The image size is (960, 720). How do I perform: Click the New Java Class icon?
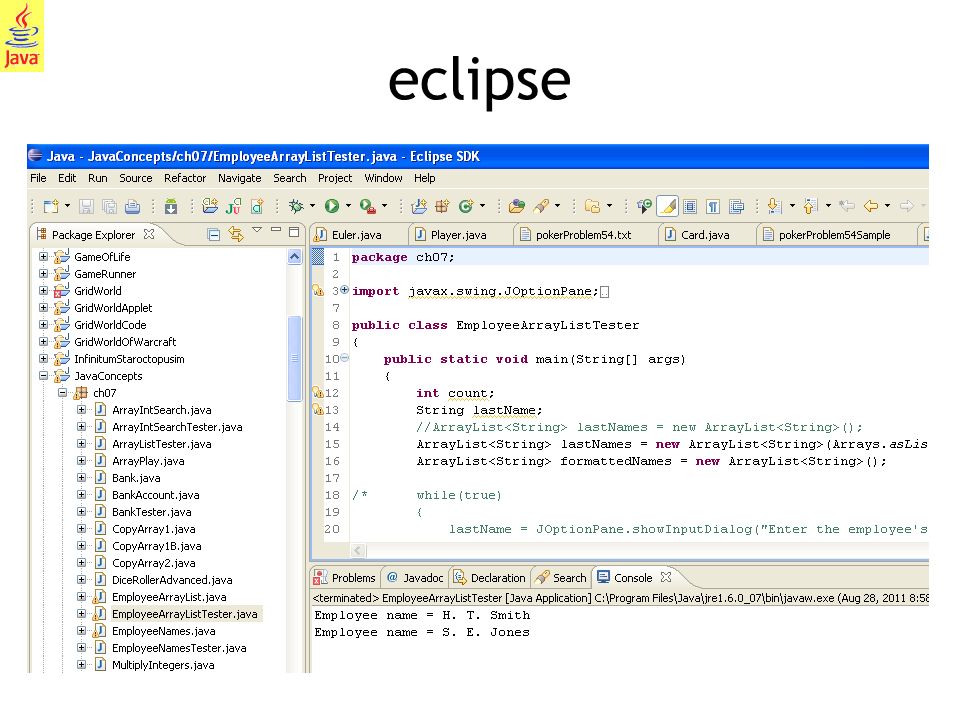(x=466, y=206)
